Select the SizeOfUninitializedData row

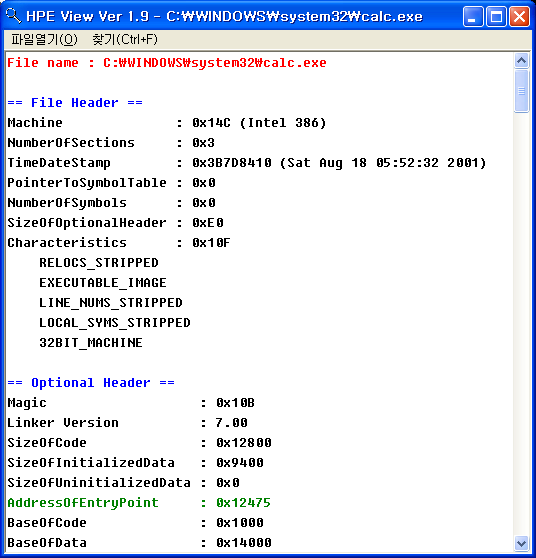pyautogui.click(x=123, y=482)
